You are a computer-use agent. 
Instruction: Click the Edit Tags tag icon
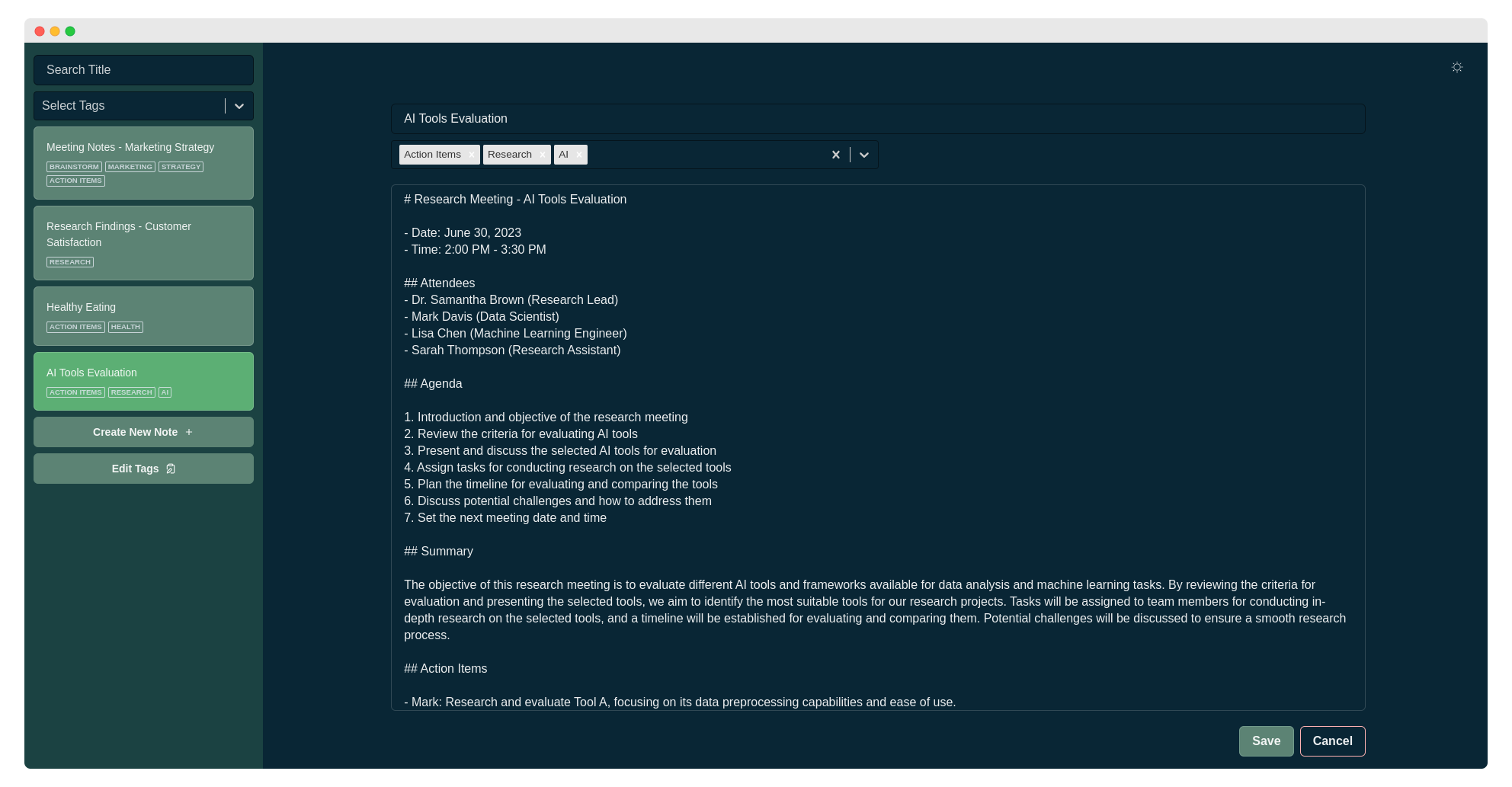click(x=171, y=469)
